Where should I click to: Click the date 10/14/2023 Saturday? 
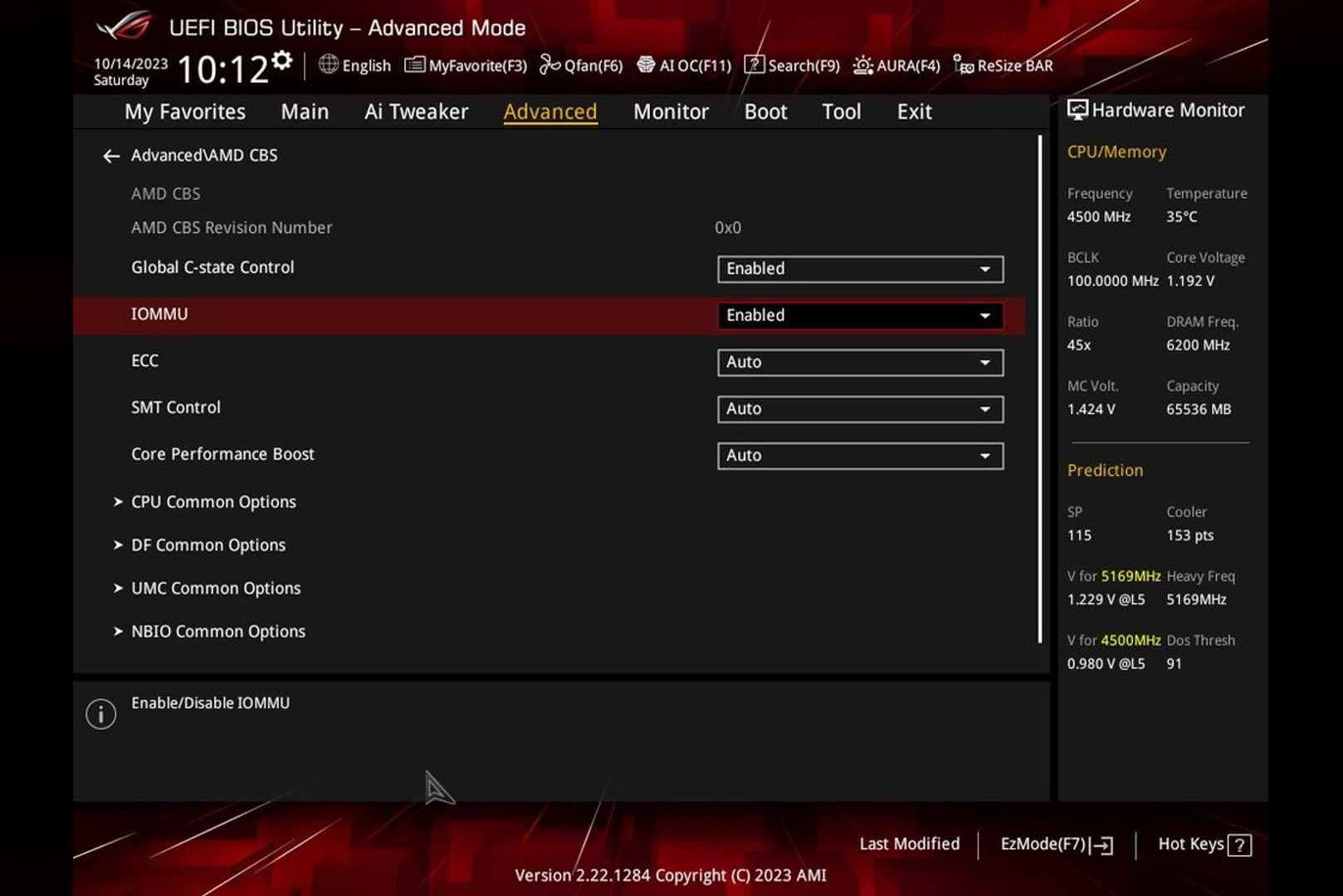pyautogui.click(x=131, y=72)
